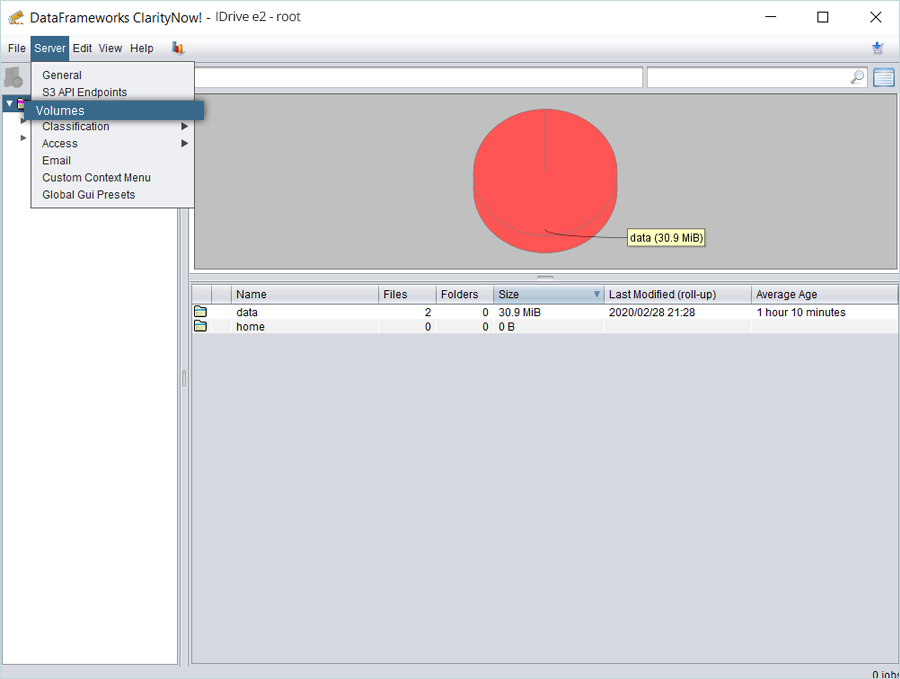Open Volumes from the Server menu

(x=114, y=110)
